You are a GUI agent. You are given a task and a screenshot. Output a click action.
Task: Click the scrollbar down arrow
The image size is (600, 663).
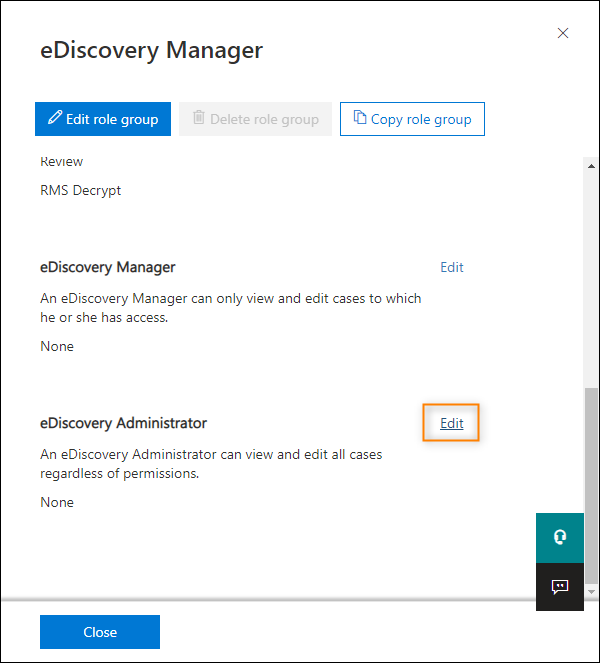pos(592,592)
